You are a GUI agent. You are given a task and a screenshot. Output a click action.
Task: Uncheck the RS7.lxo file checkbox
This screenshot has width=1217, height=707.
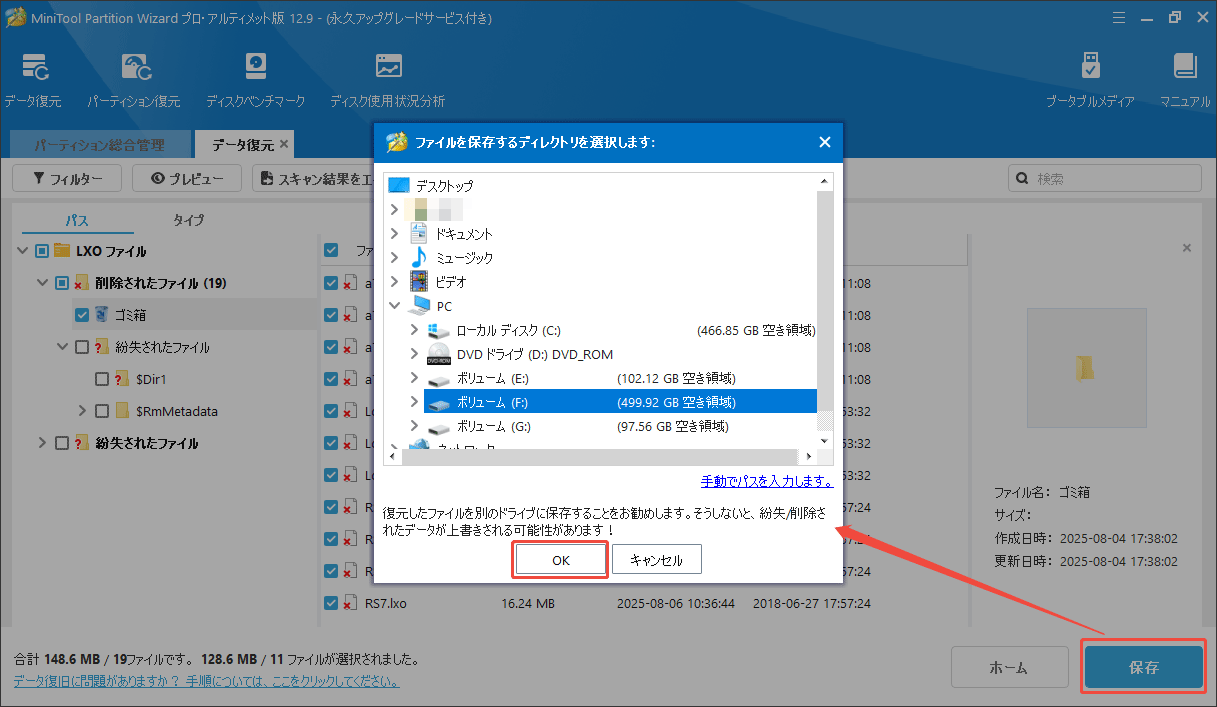click(x=332, y=603)
